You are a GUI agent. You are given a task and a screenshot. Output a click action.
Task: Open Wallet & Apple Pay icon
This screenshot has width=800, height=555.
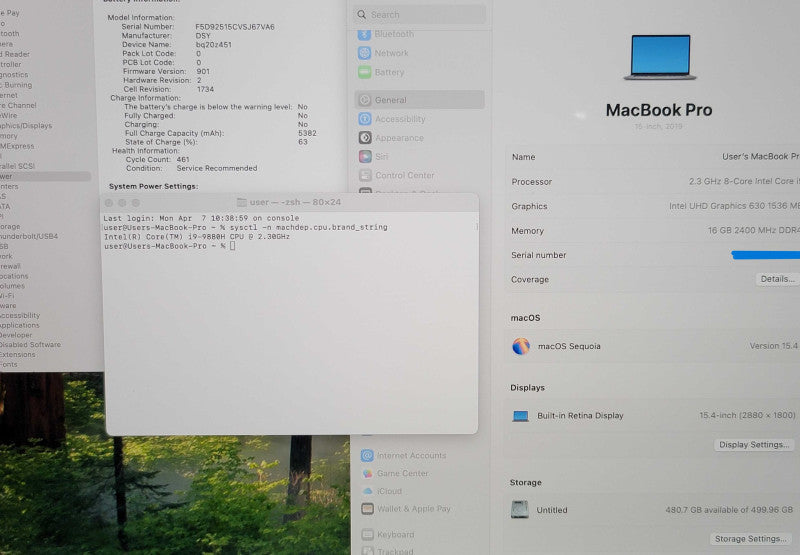coord(367,509)
